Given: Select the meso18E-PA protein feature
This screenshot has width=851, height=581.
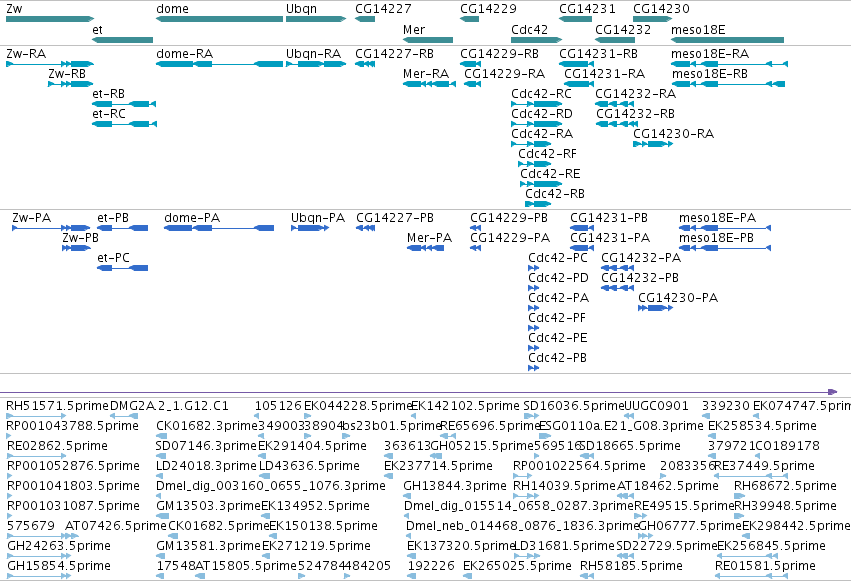Looking at the screenshot, I should 725,228.
